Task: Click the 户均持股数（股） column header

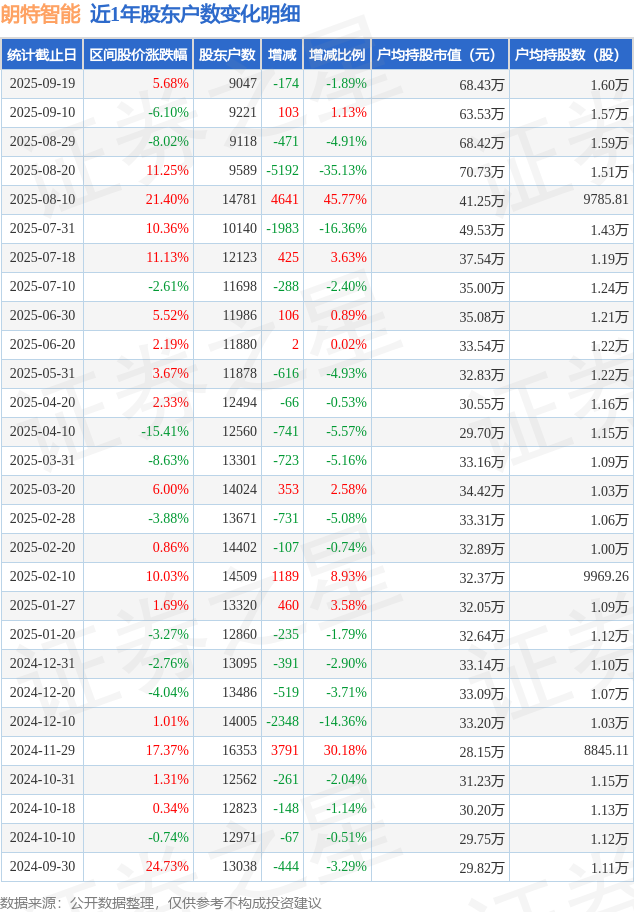Action: tap(570, 55)
